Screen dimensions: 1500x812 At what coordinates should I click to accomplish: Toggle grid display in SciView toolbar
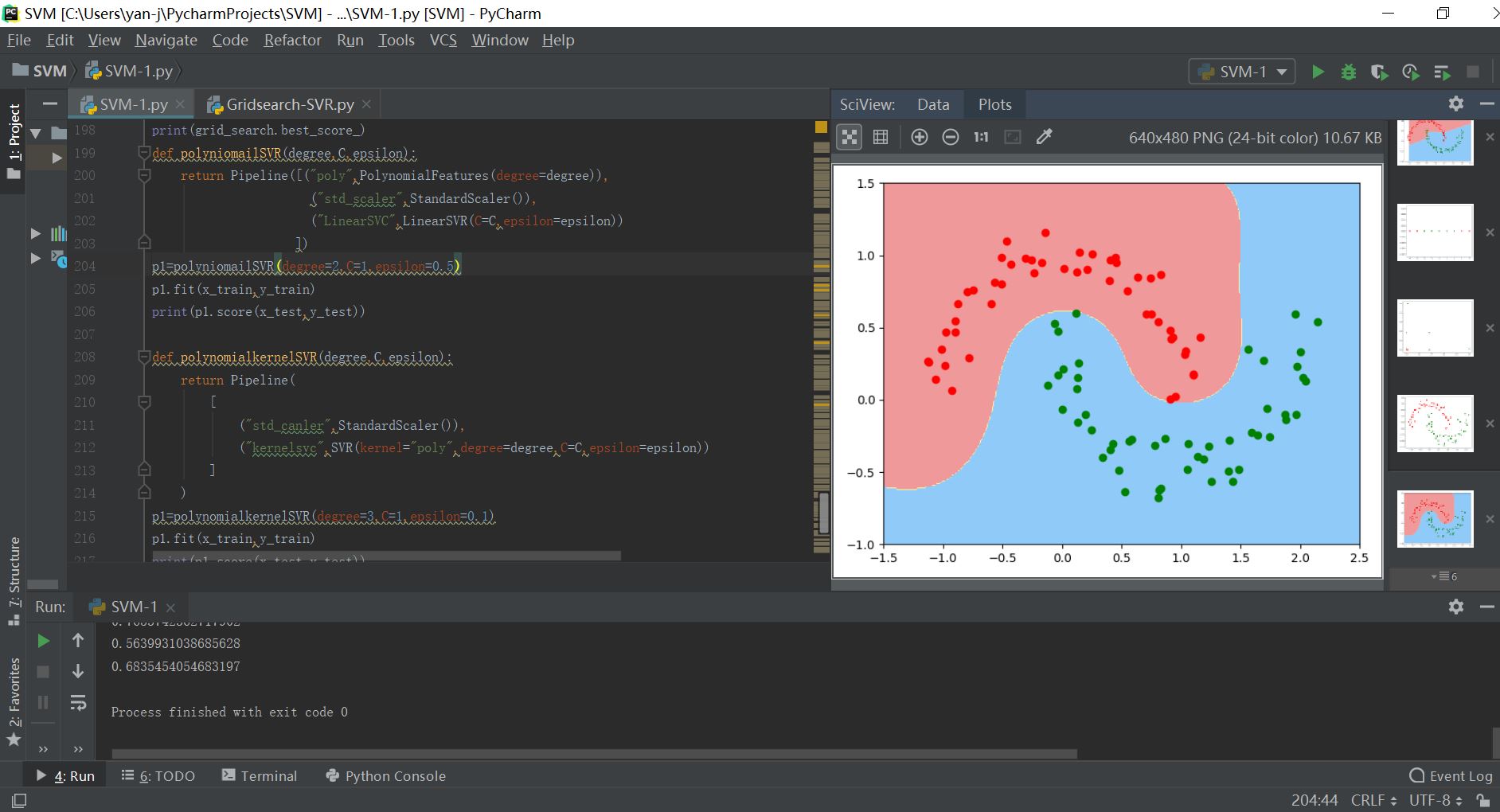point(881,137)
